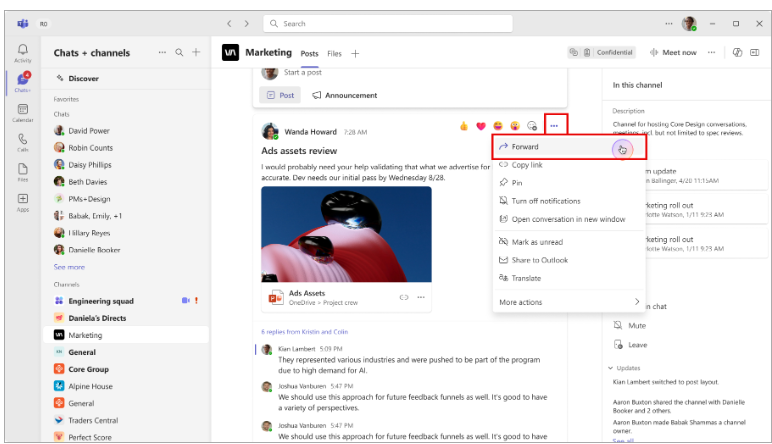Click the Teams logo icon
772x444 pixels.
pos(23,24)
